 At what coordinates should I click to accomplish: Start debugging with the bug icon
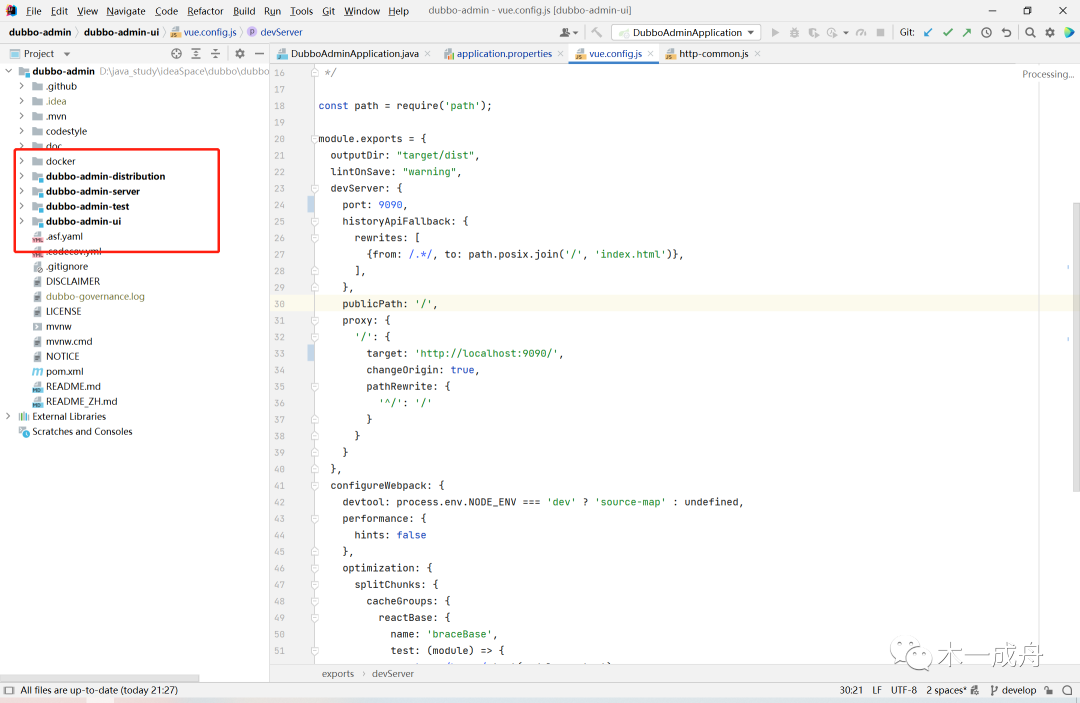point(794,32)
